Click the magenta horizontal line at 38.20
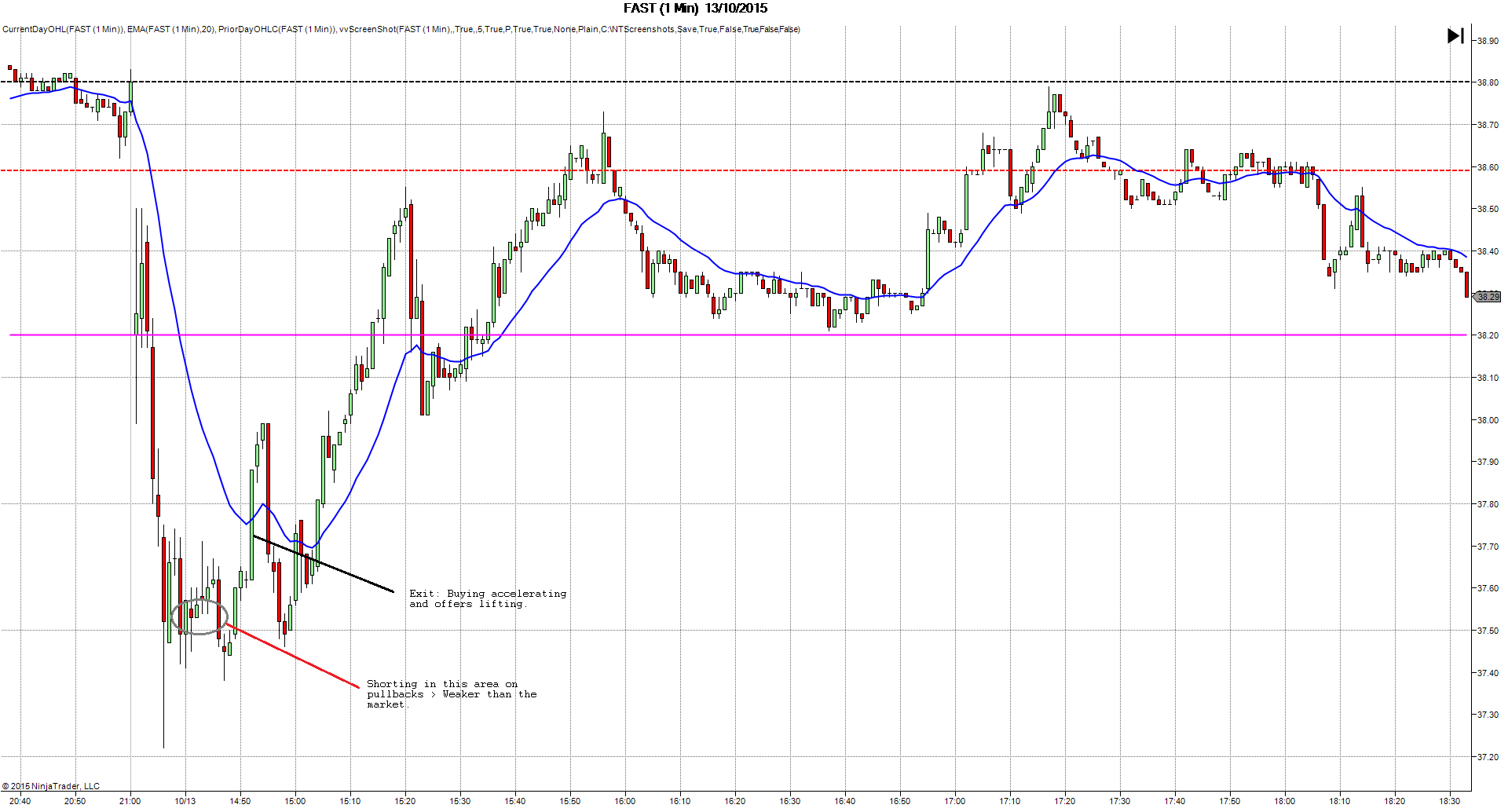The height and width of the screenshot is (812, 1508). click(x=738, y=335)
